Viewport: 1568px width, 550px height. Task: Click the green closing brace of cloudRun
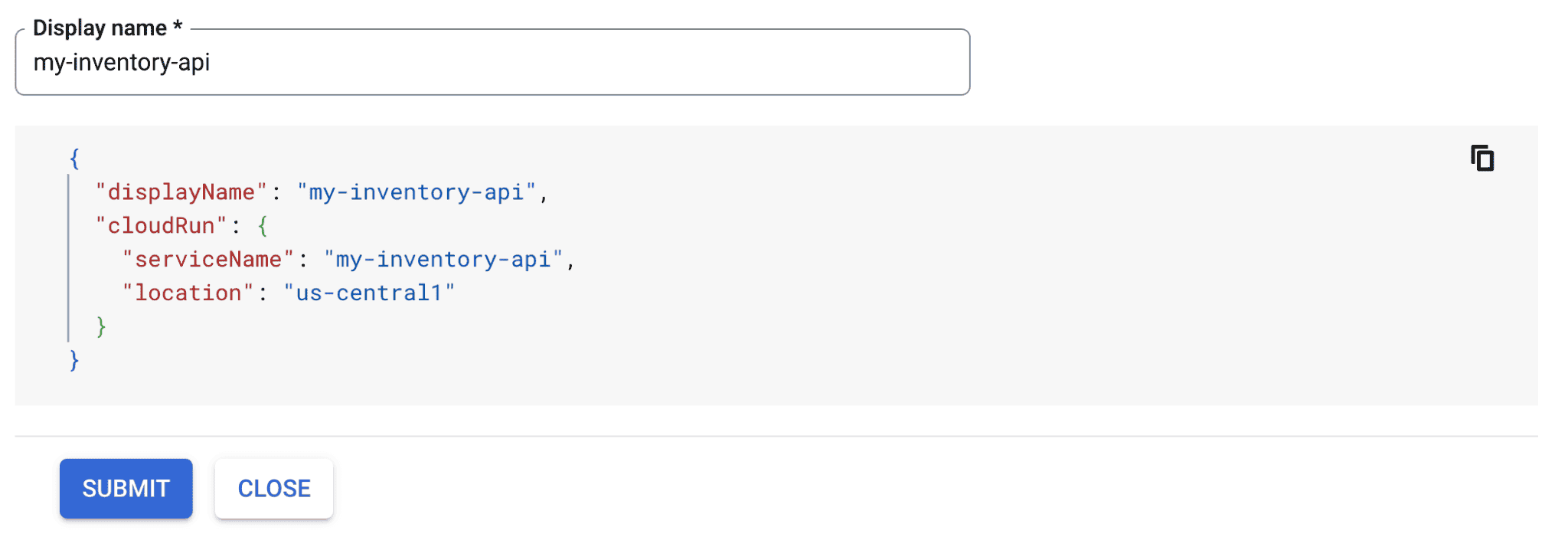101,327
